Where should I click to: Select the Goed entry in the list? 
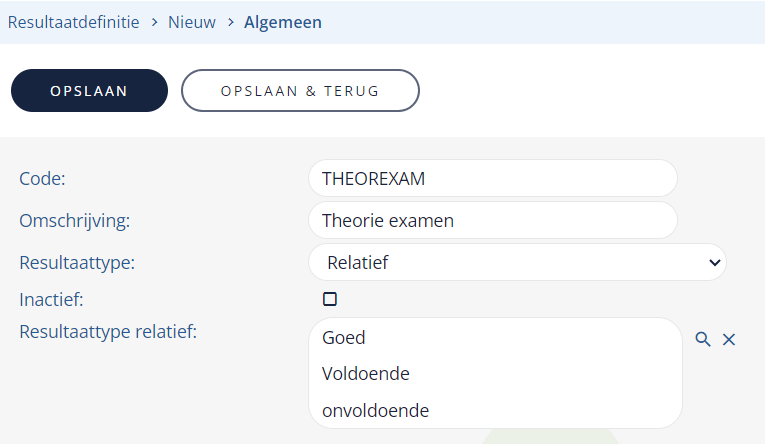click(343, 338)
